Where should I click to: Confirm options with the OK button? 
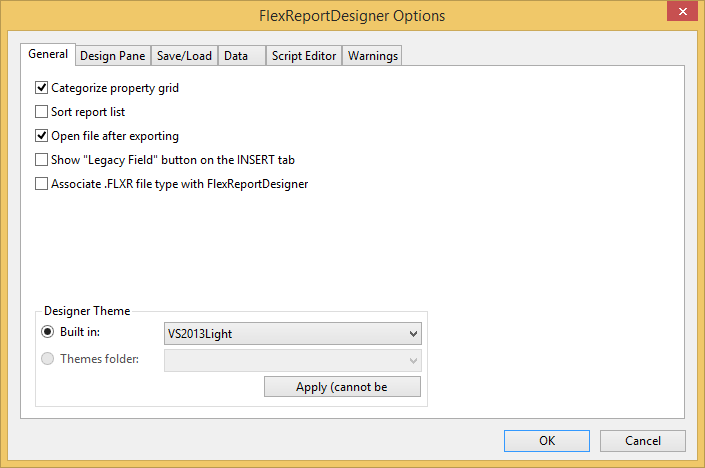pos(546,441)
